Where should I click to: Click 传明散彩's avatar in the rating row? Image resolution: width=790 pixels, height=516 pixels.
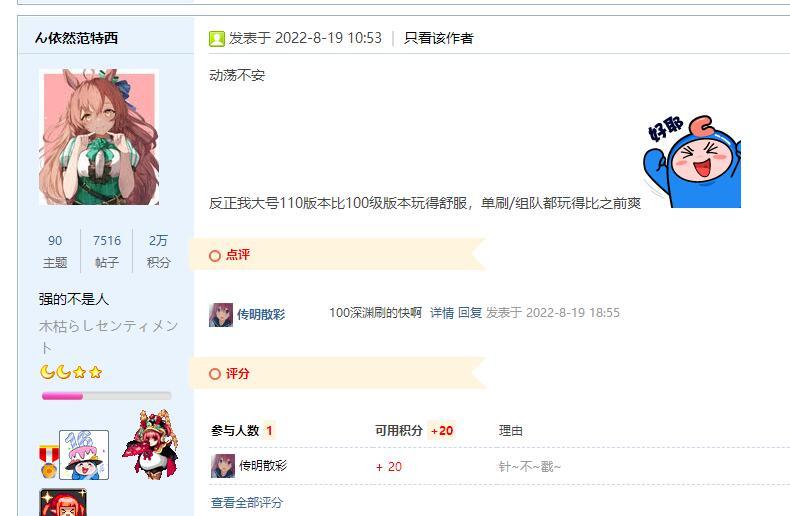tap(223, 466)
